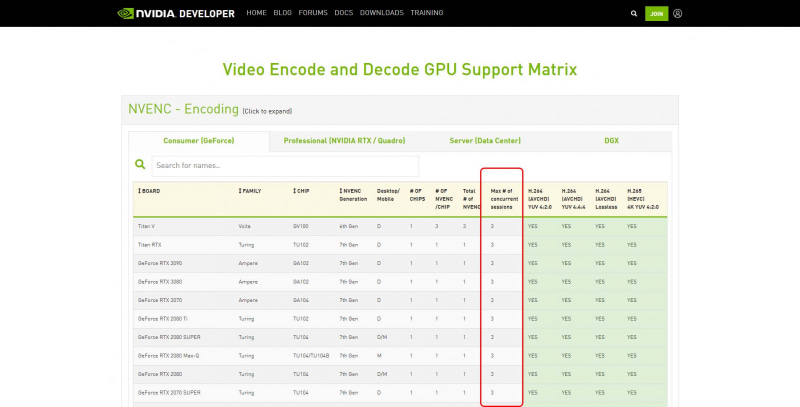Click 'Volta' family cell for Titan V
This screenshot has width=800, height=407.
pos(244,226)
